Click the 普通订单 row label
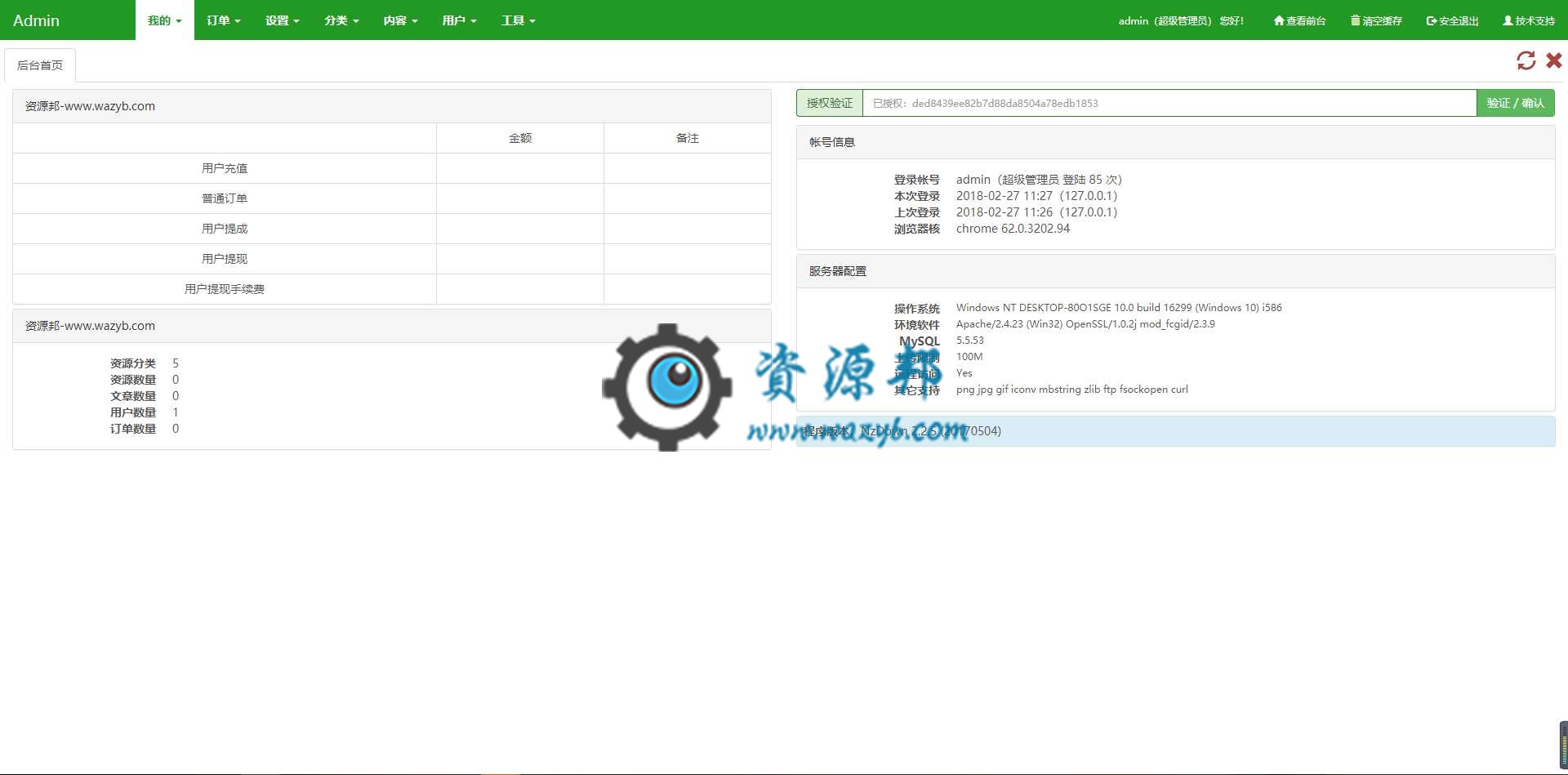Screen dimensions: 1568x775 click(x=225, y=198)
